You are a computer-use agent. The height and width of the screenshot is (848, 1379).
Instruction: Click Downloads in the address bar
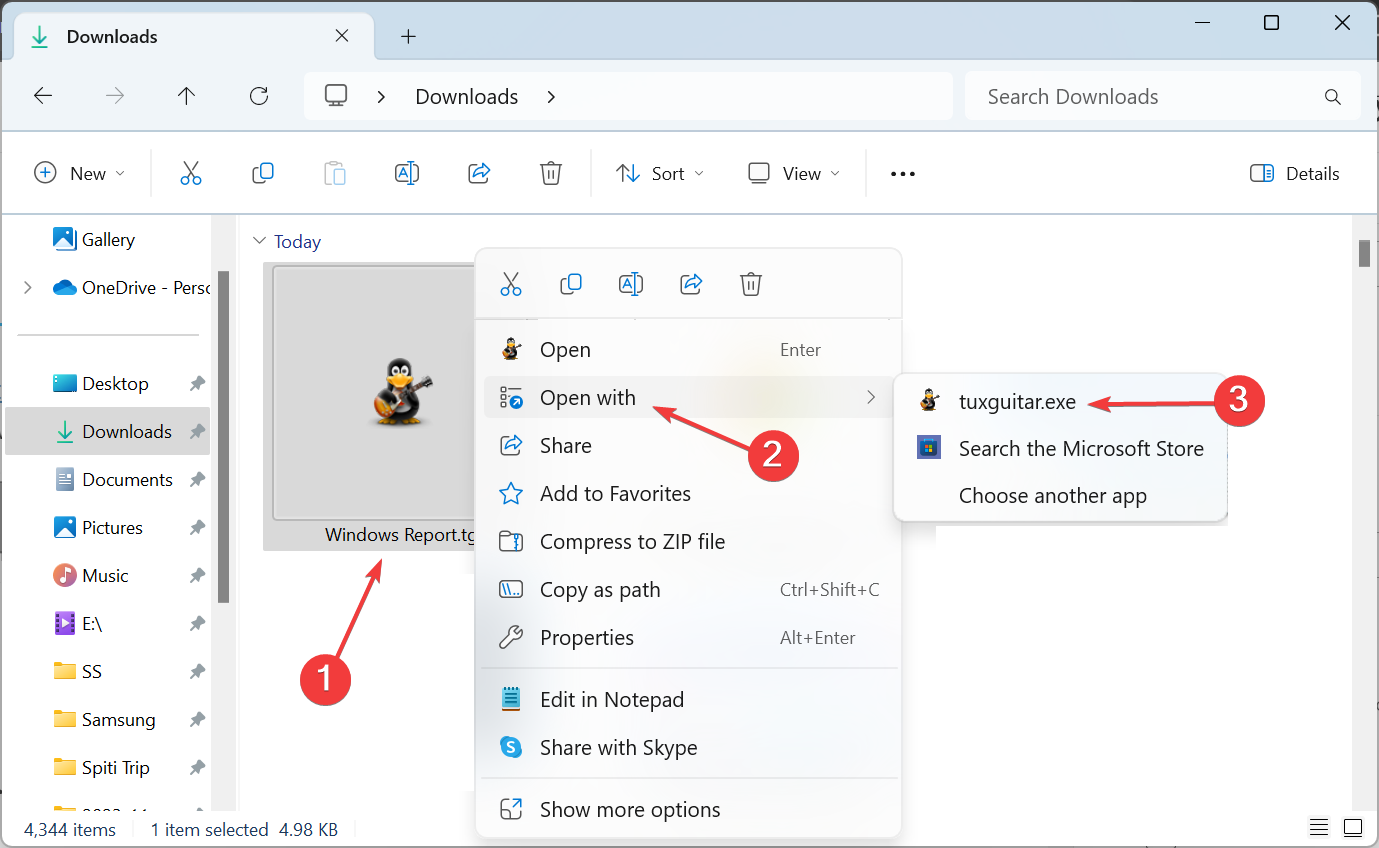(x=467, y=96)
